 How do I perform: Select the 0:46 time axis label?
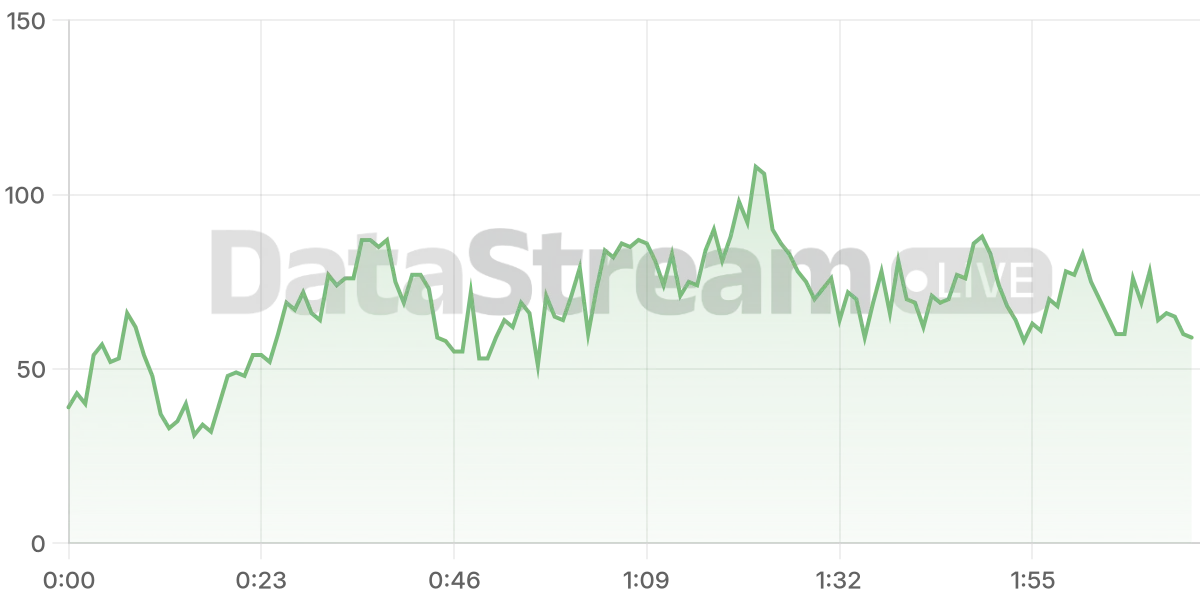tap(454, 581)
